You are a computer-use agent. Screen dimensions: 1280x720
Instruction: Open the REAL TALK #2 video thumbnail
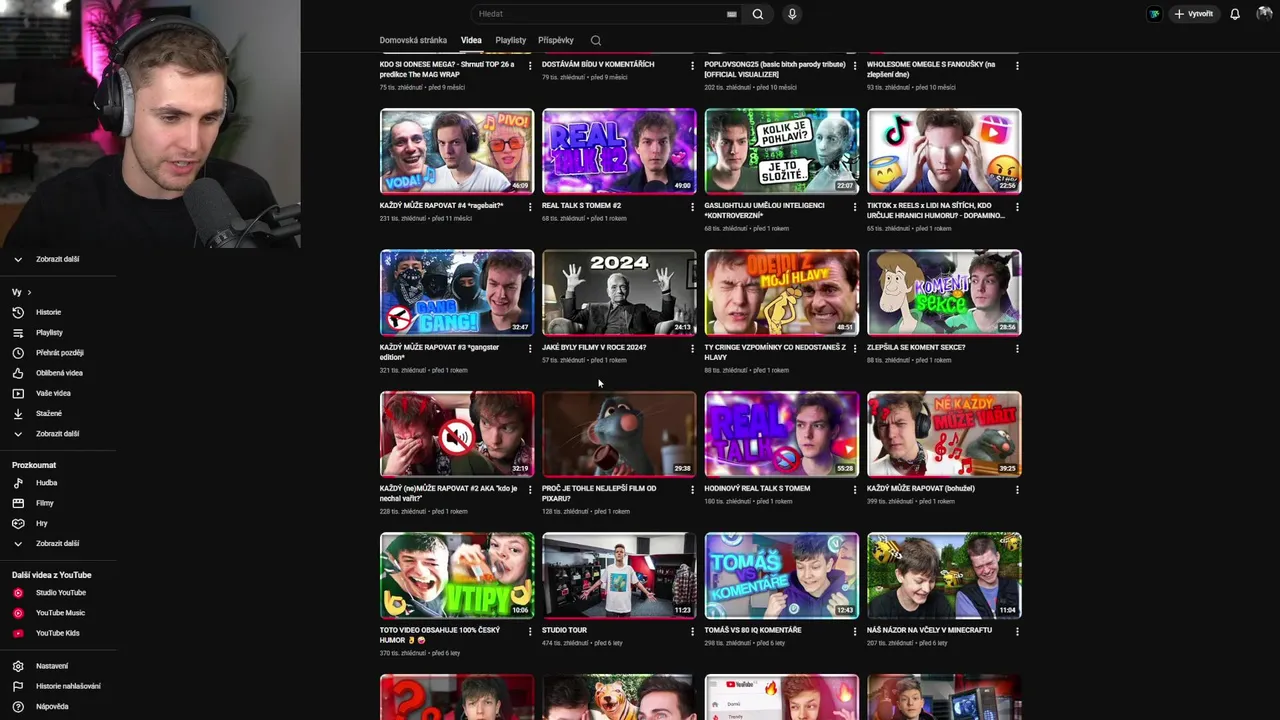tap(619, 151)
